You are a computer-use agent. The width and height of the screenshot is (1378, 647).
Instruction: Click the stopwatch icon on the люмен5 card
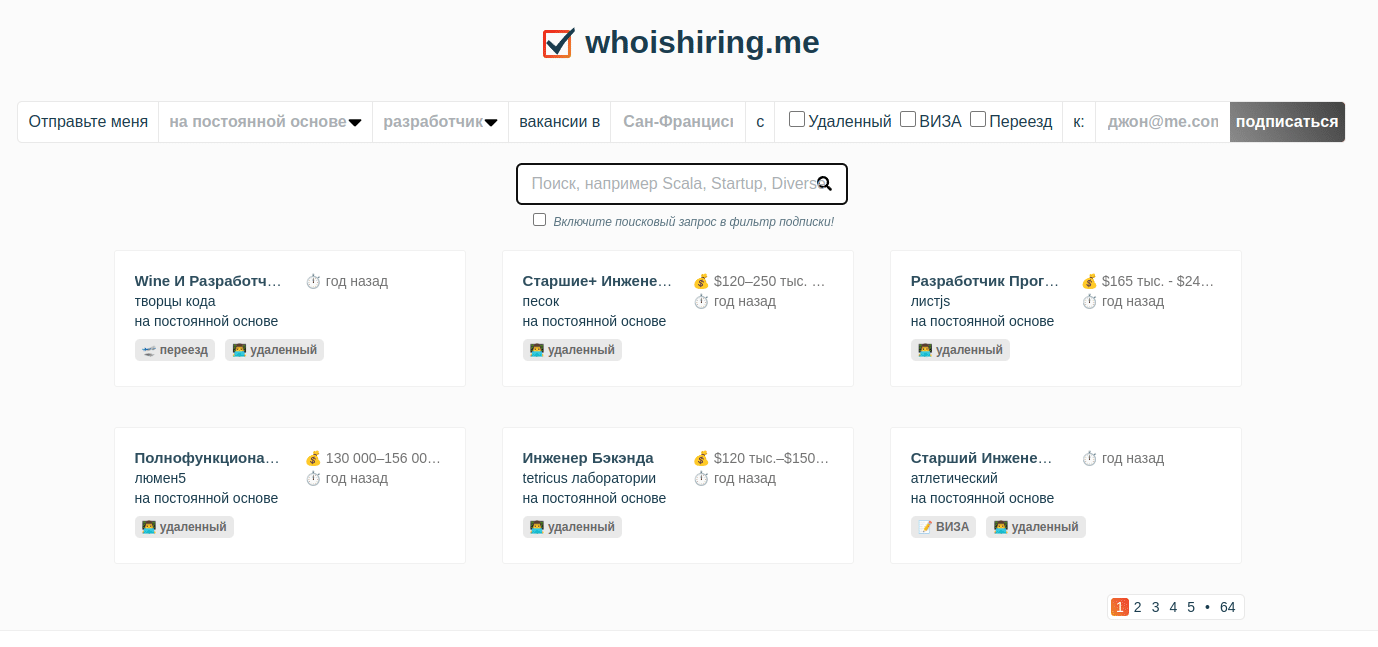pos(313,478)
